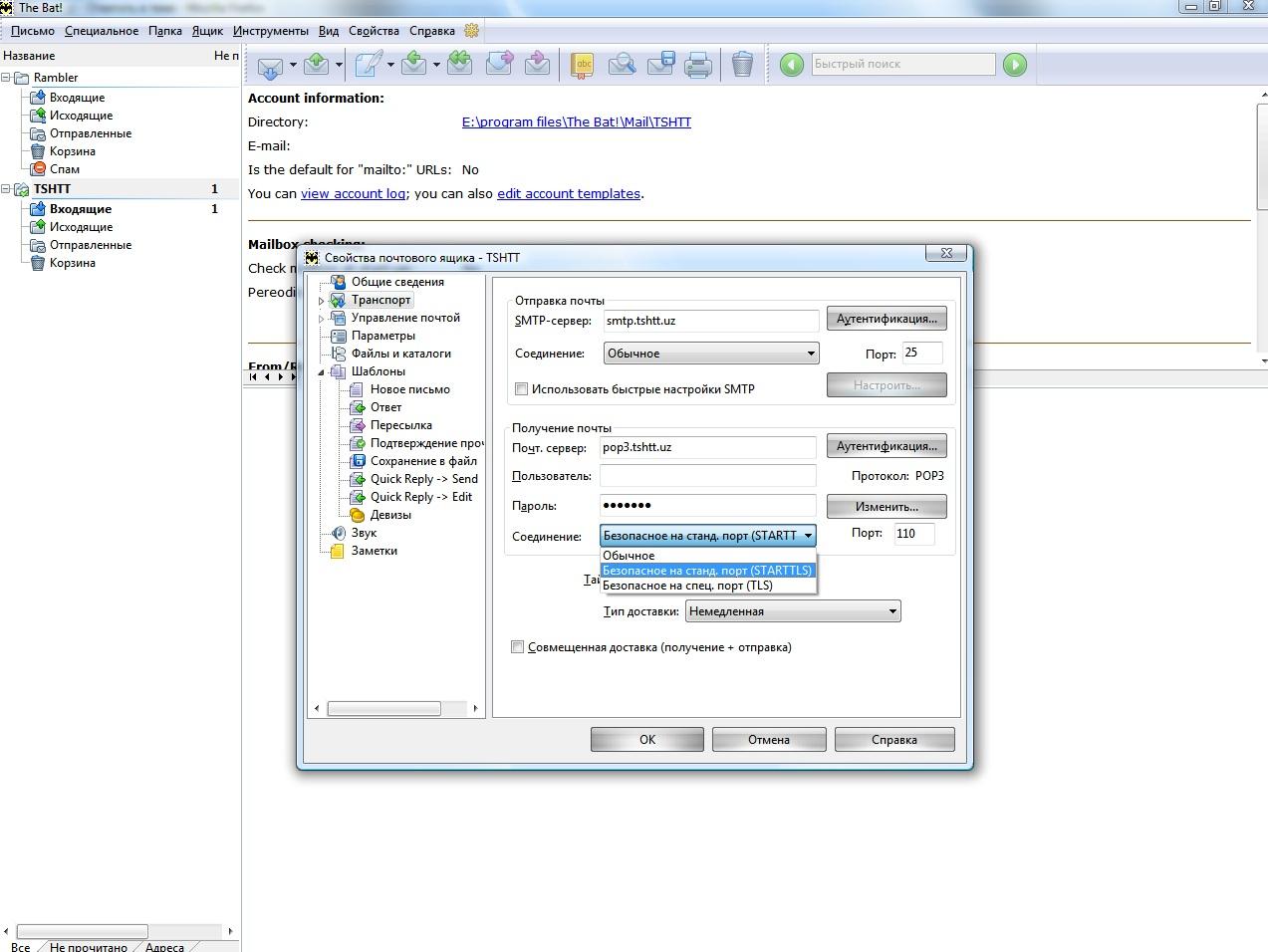Image resolution: width=1268 pixels, height=952 pixels.
Task: Click the Print toolbar icon
Action: 698,65
